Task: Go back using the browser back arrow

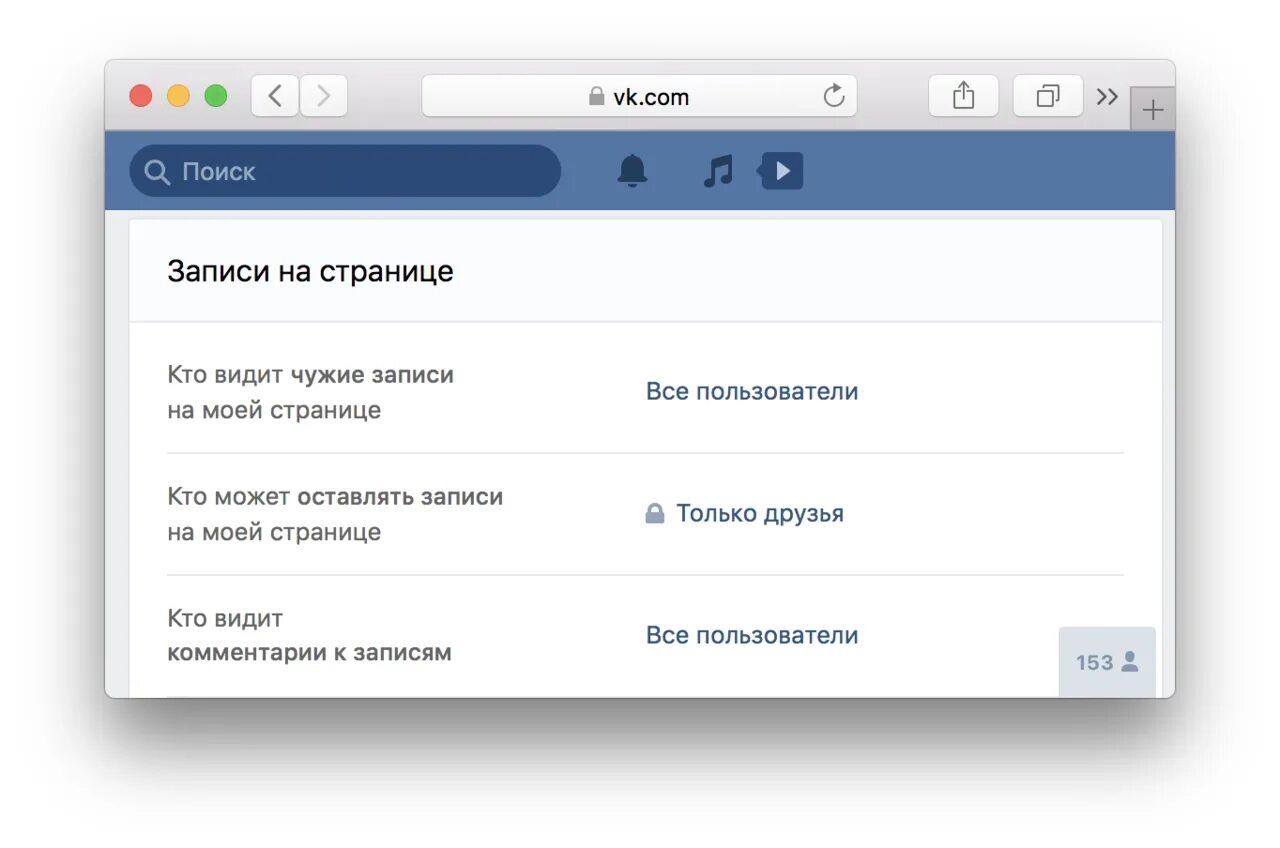Action: (274, 95)
